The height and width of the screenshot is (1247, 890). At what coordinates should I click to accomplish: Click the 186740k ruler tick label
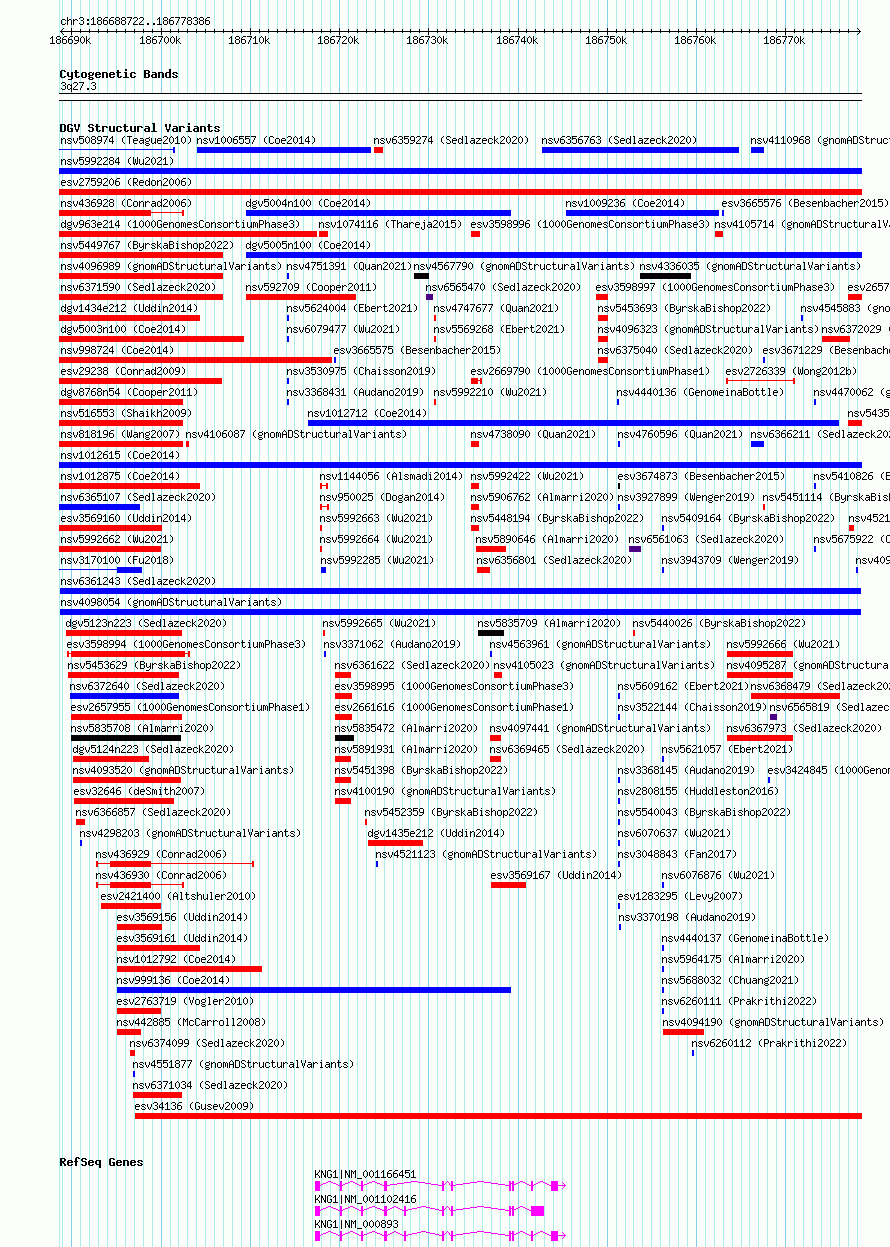coord(516,40)
